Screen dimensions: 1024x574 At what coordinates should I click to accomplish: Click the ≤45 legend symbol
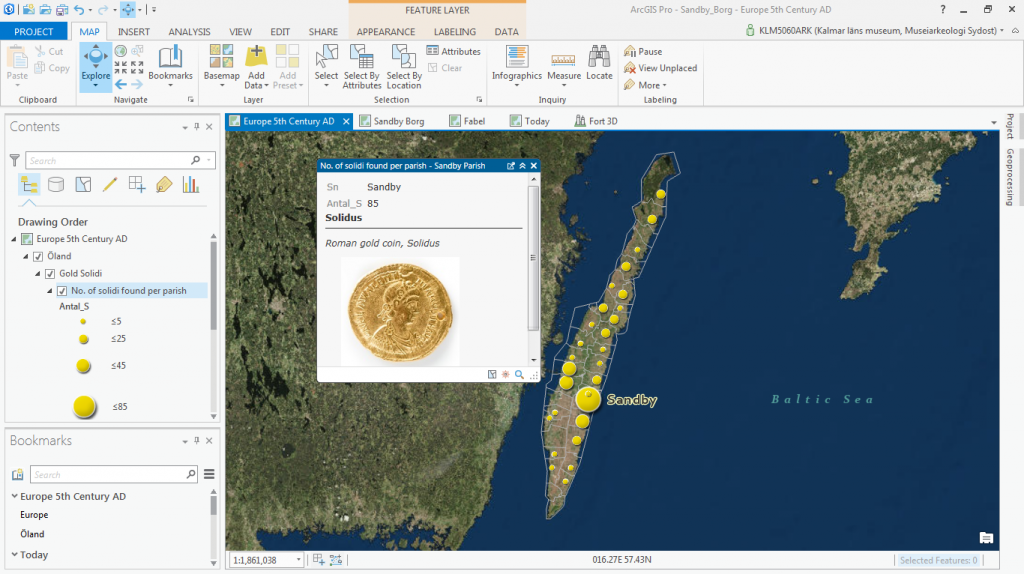click(x=83, y=366)
